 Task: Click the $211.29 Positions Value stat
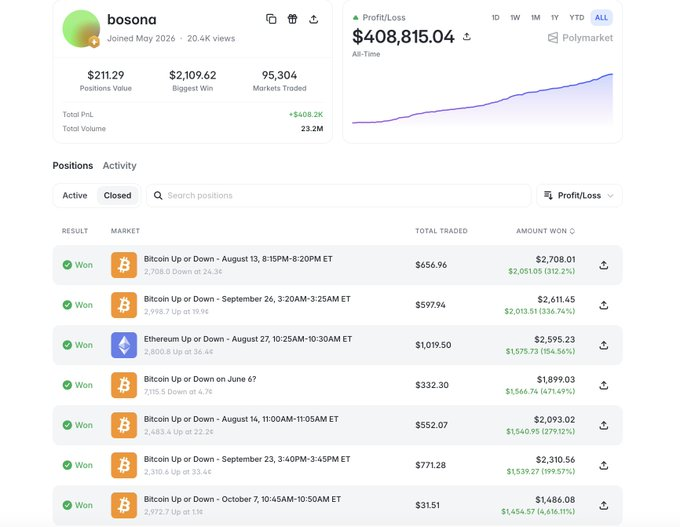tap(106, 75)
